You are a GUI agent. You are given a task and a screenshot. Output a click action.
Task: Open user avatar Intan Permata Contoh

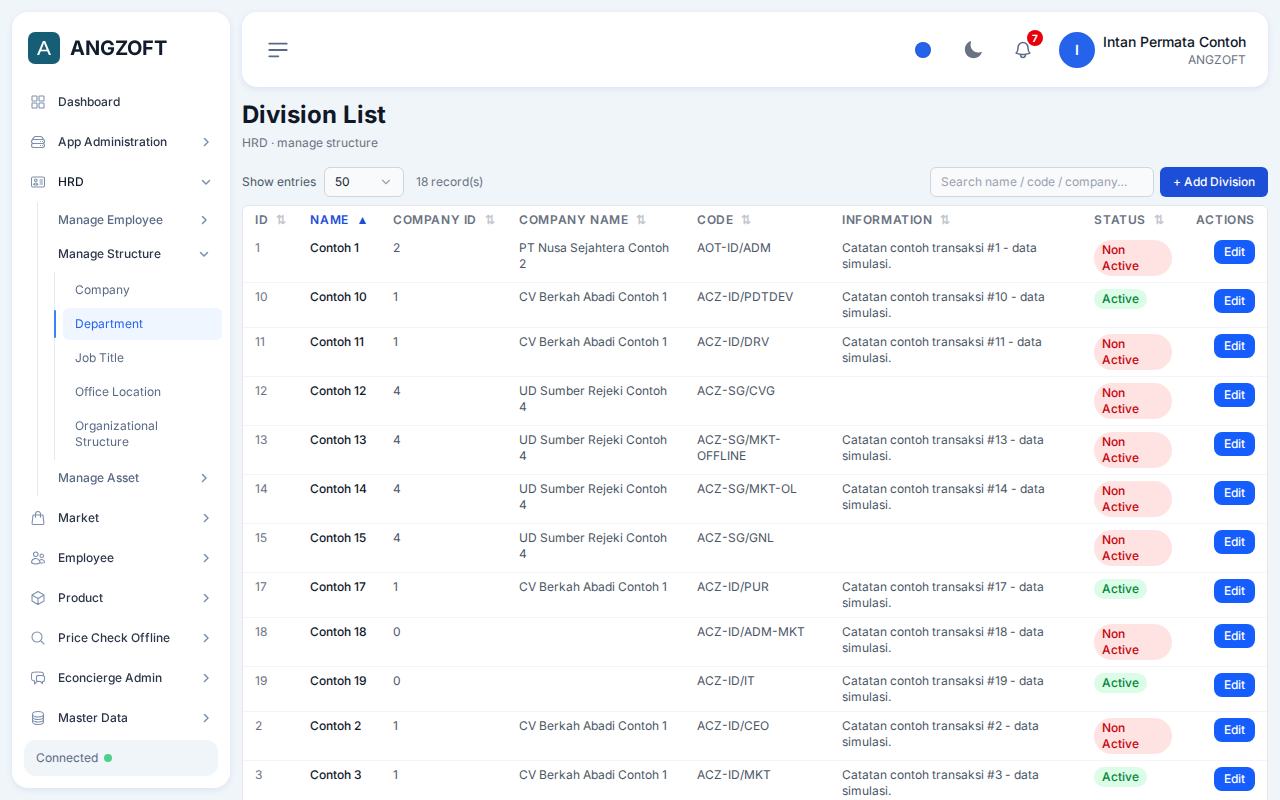[1077, 50]
